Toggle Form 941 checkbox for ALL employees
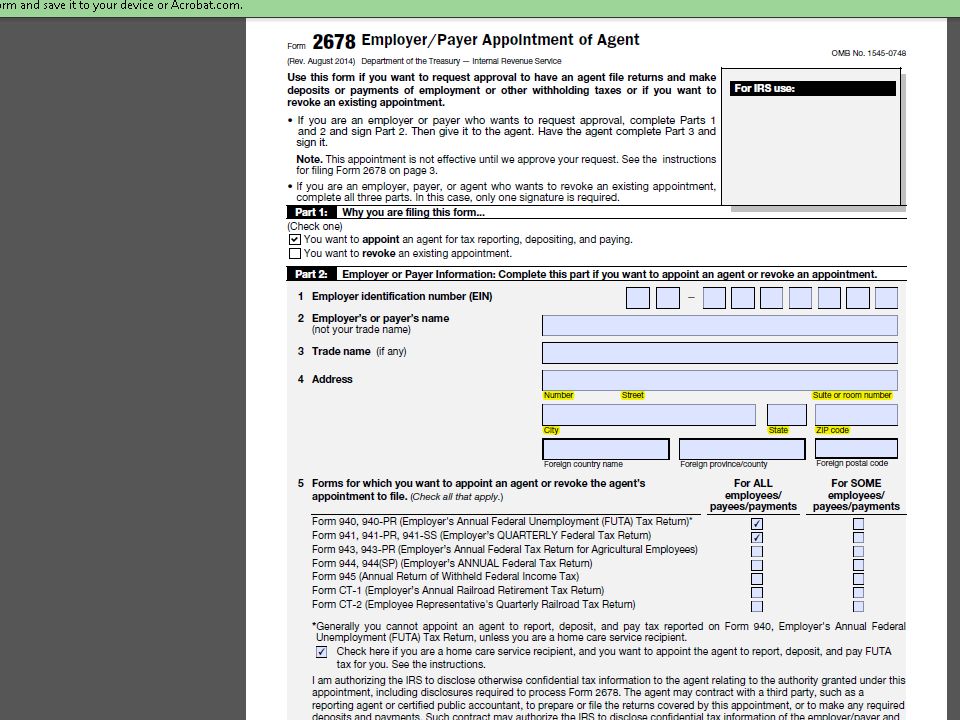 [x=757, y=538]
